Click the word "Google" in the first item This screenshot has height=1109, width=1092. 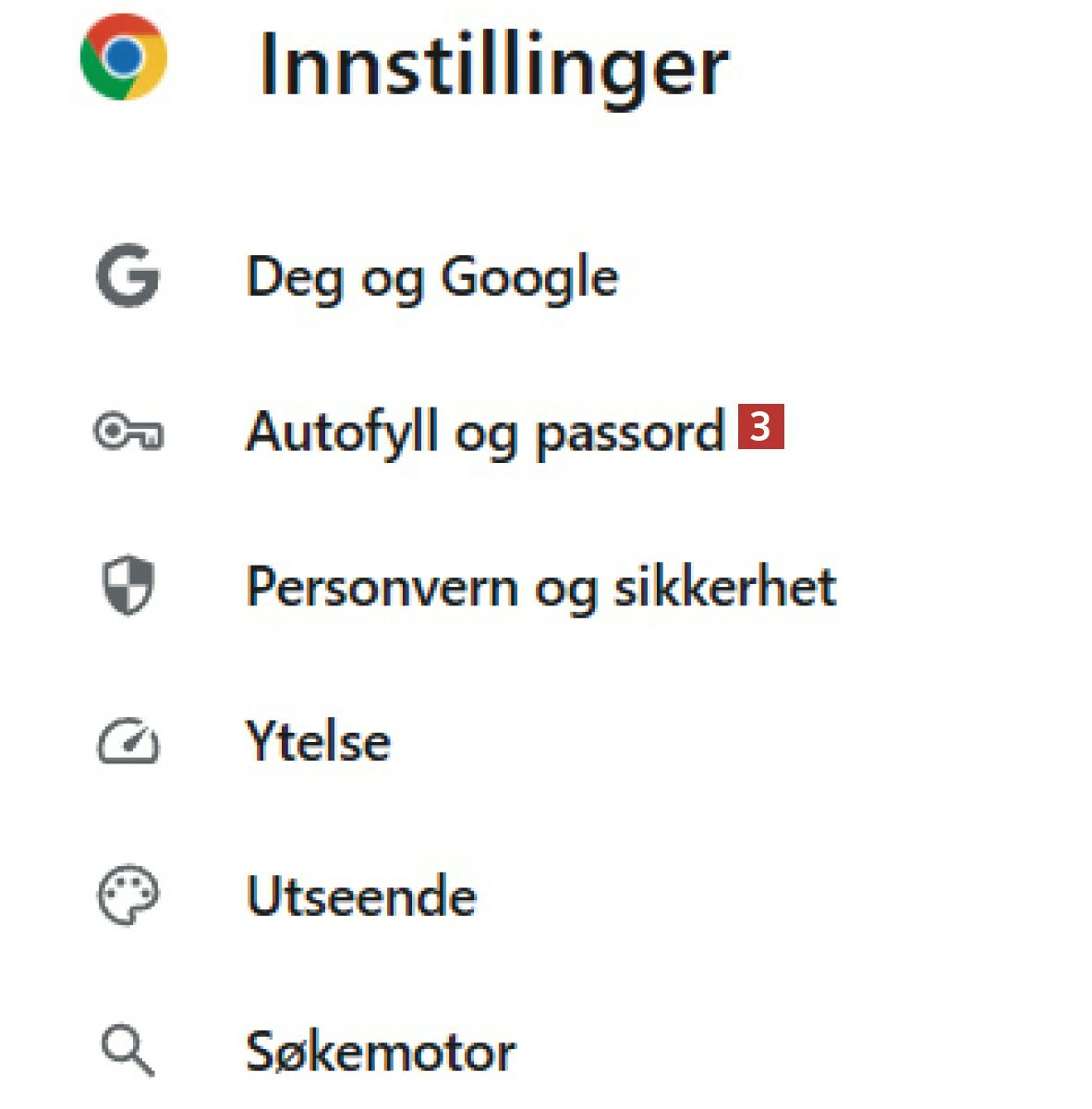(x=528, y=277)
